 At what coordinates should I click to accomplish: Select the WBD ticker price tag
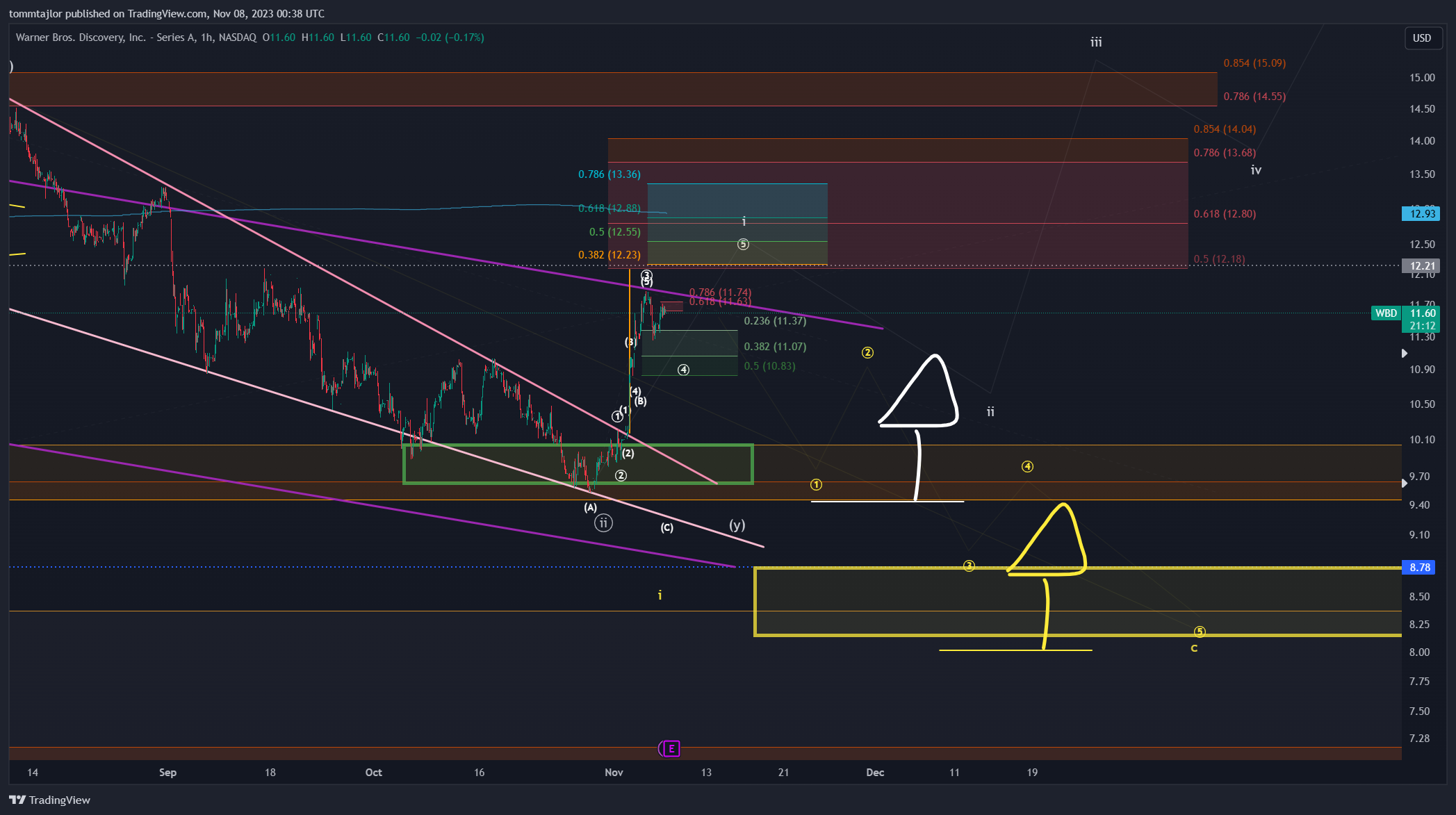click(x=1386, y=313)
